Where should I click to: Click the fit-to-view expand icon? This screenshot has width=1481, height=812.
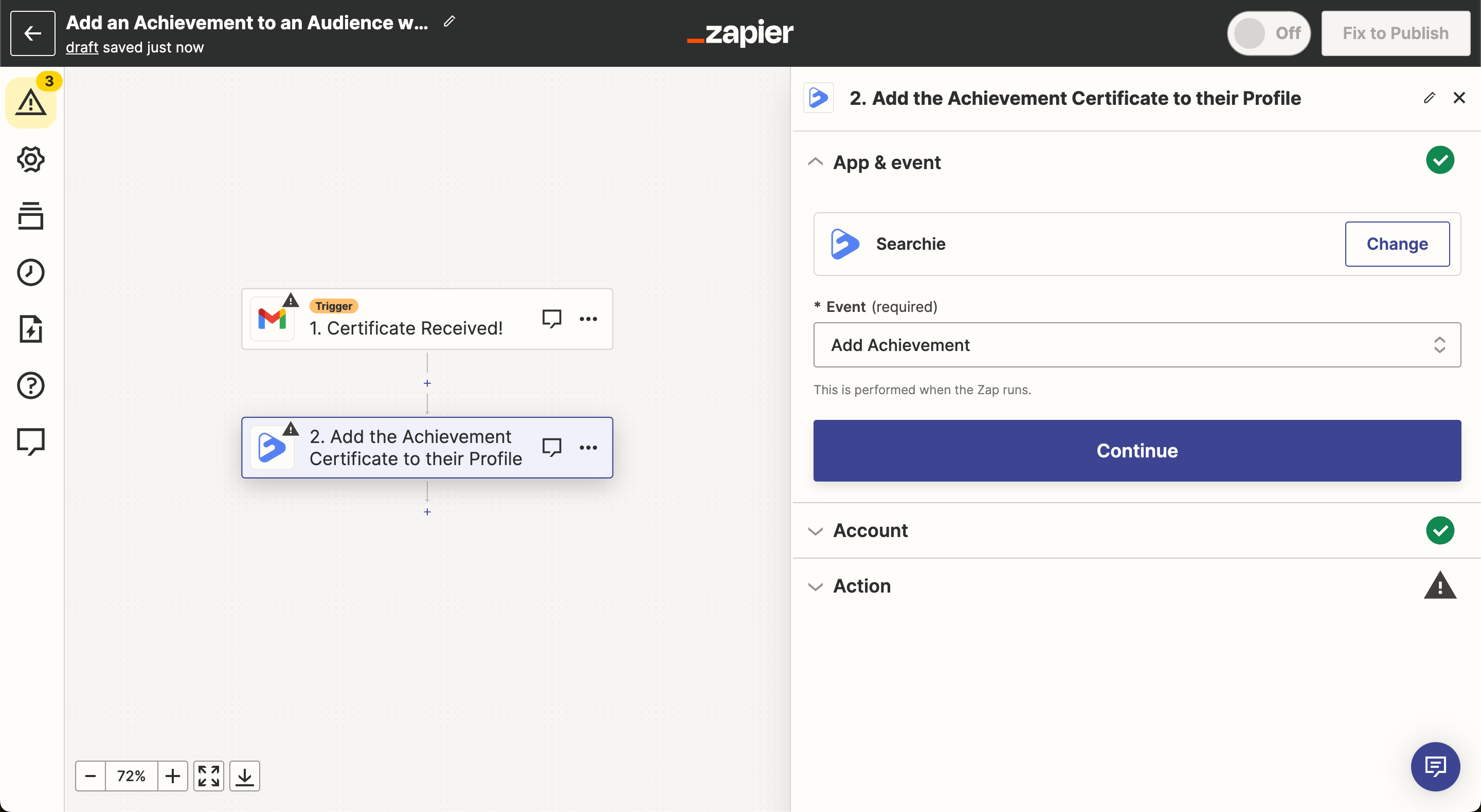[x=209, y=777]
